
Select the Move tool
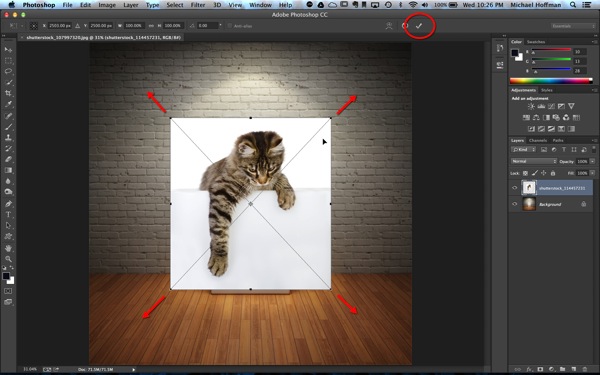click(x=8, y=50)
